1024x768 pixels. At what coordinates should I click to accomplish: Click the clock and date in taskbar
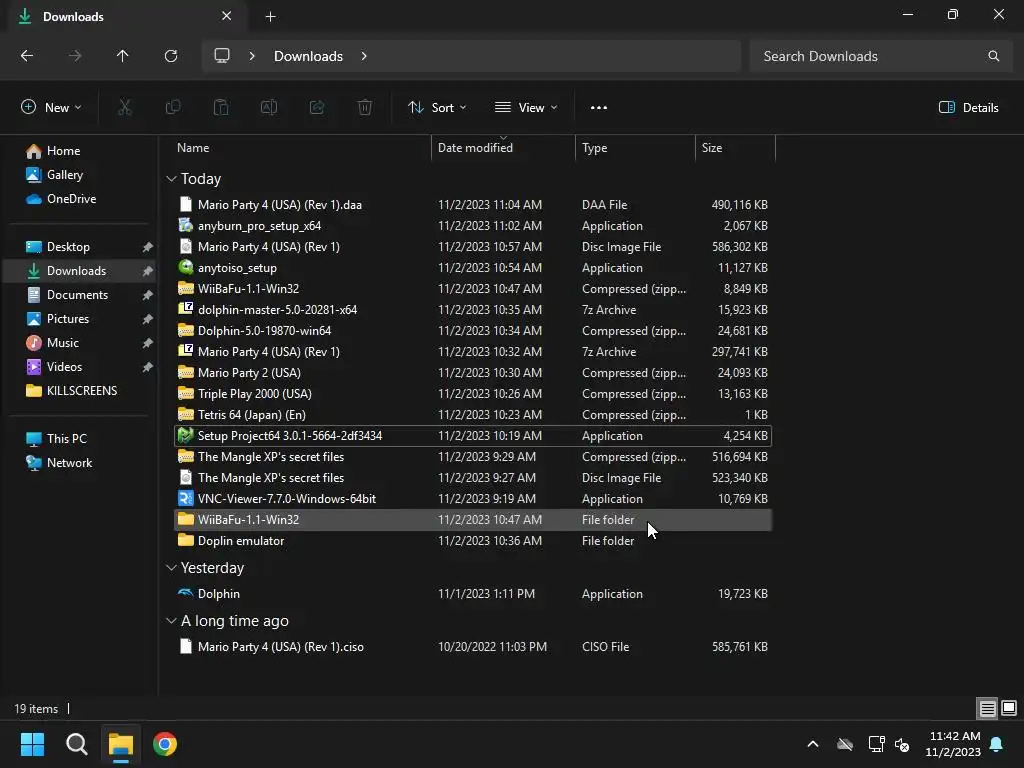click(953, 744)
